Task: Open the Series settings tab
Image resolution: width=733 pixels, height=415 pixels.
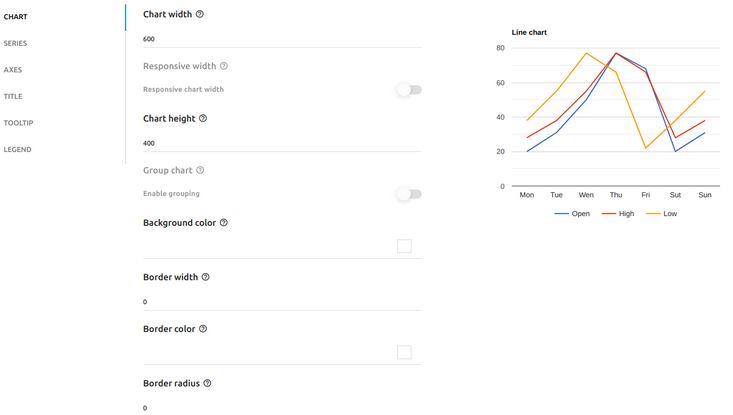Action: 15,43
